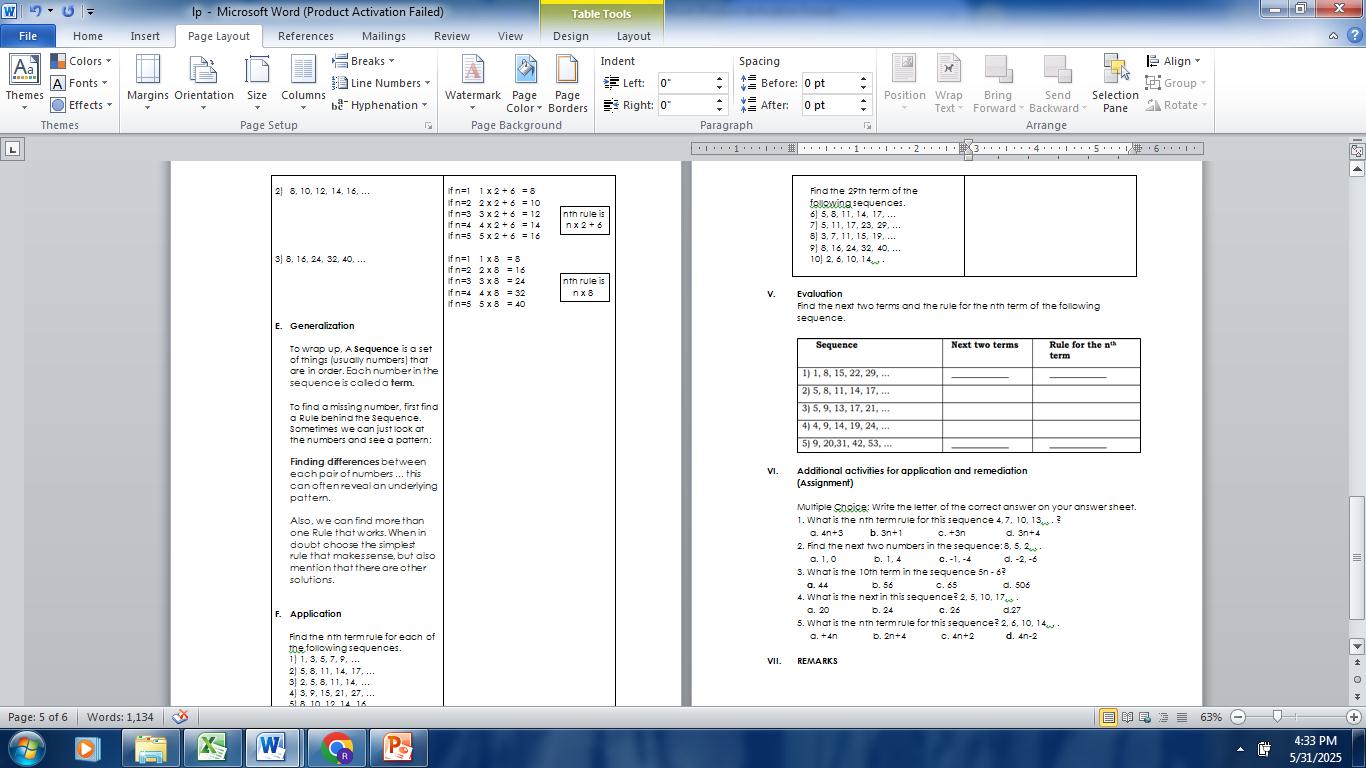Image resolution: width=1366 pixels, height=768 pixels.
Task: Open the Columns layout menu
Action: (303, 82)
